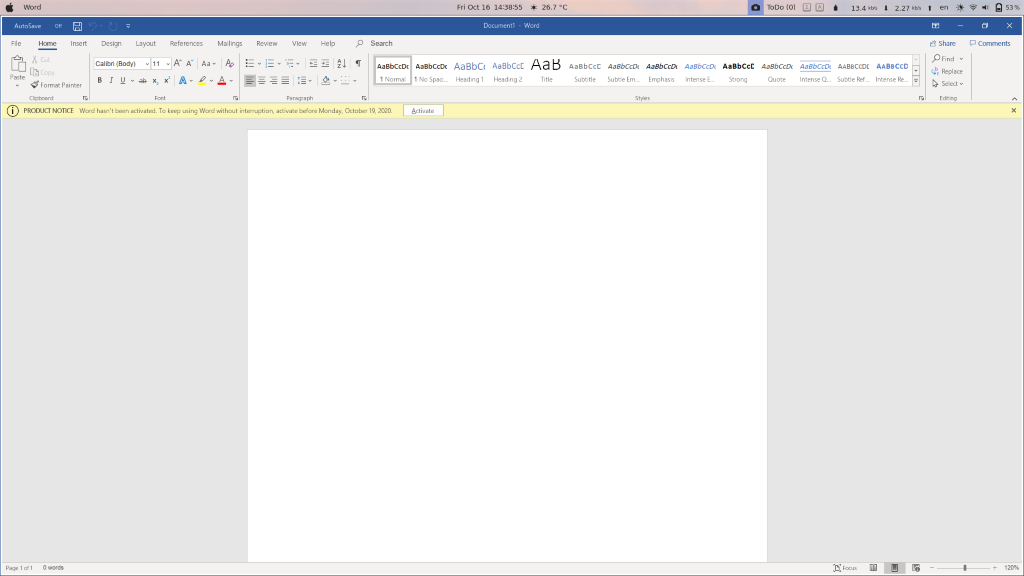Activate the Format Painter tool
1024x576 pixels.
pyautogui.click(x=56, y=85)
